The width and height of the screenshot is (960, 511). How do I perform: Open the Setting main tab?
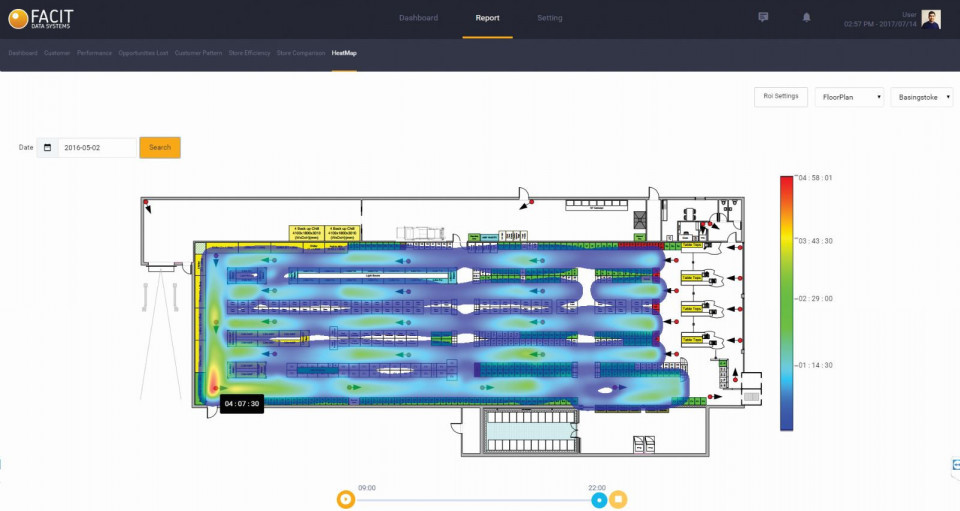point(549,18)
